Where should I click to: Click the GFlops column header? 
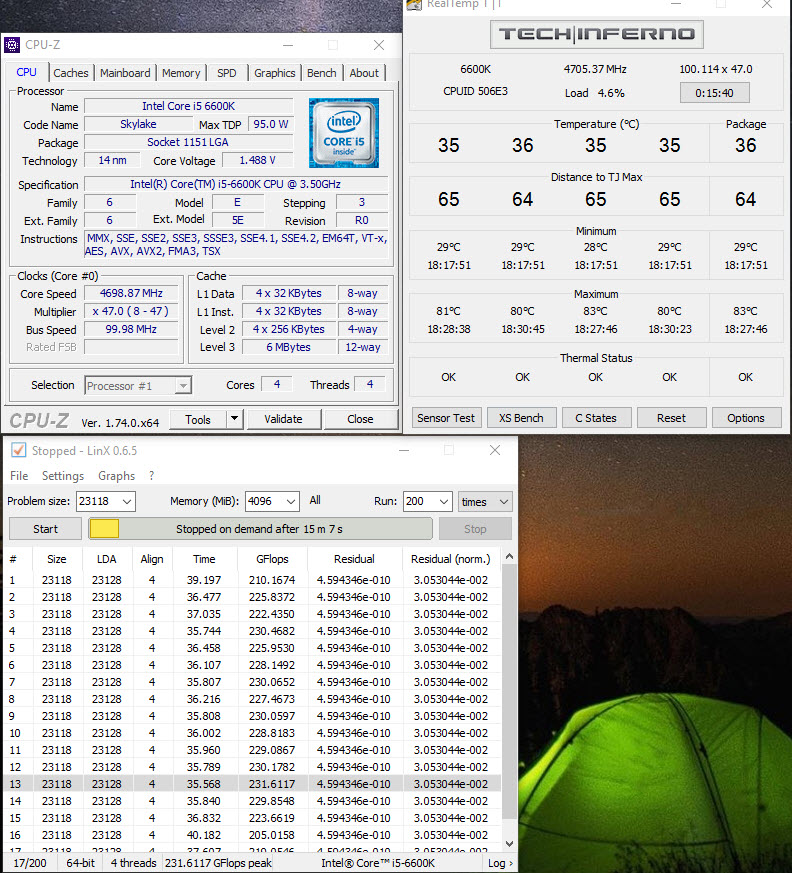(272, 559)
